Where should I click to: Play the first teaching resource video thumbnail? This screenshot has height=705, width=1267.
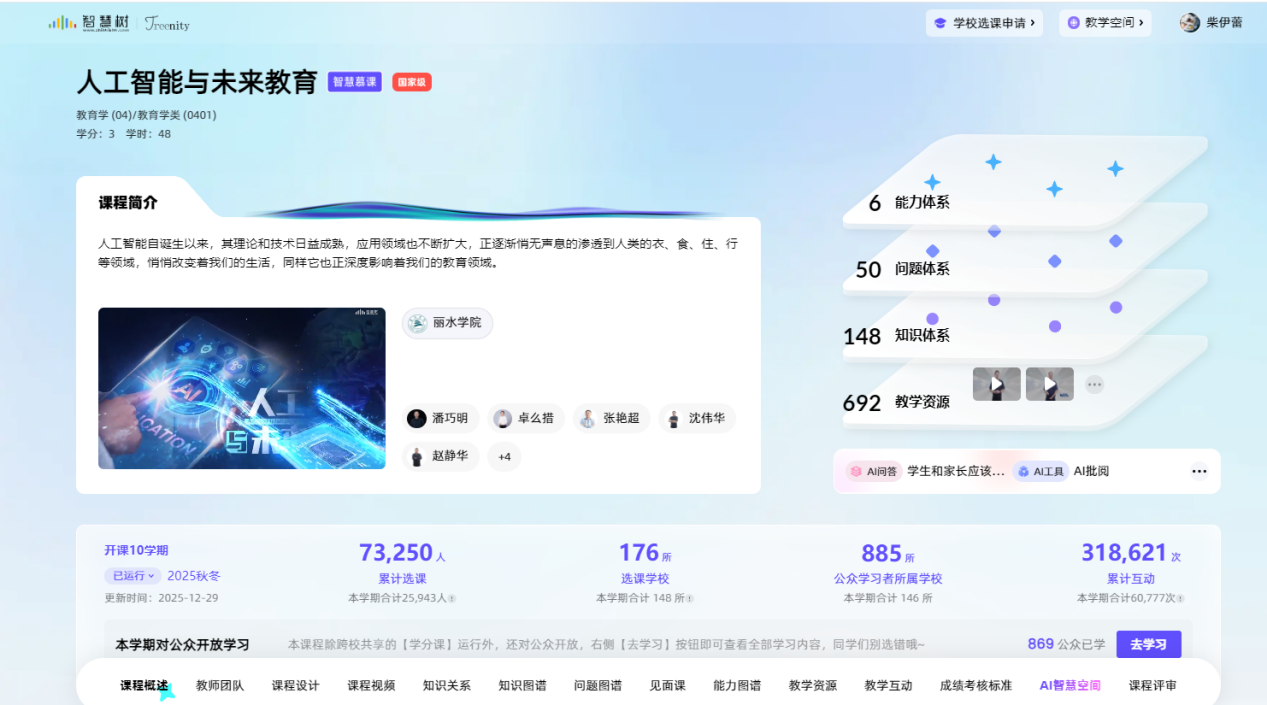pos(996,384)
